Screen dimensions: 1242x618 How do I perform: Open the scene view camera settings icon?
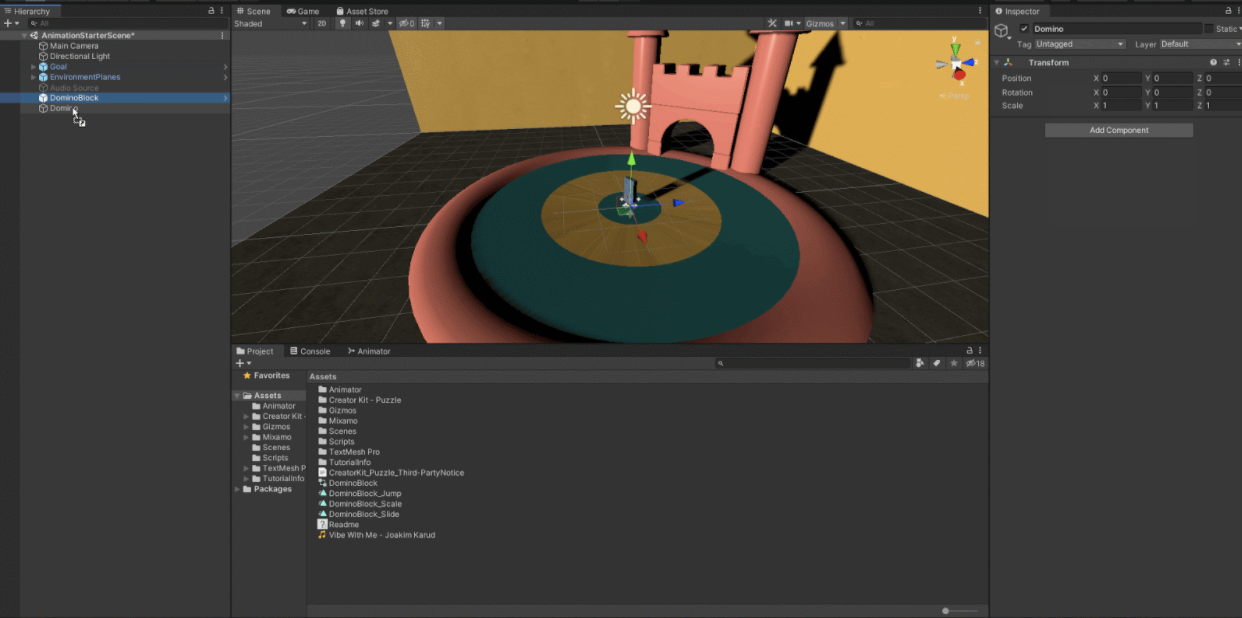coord(789,23)
